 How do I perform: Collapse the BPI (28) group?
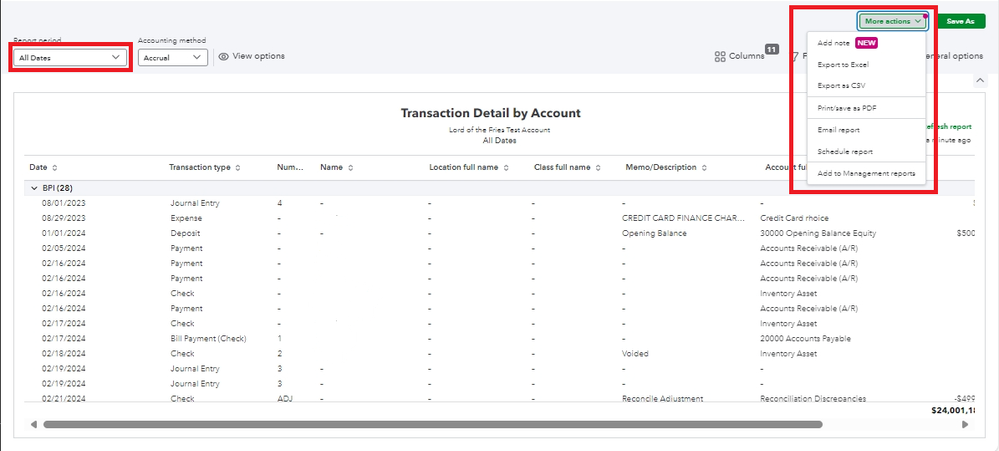pyautogui.click(x=34, y=189)
